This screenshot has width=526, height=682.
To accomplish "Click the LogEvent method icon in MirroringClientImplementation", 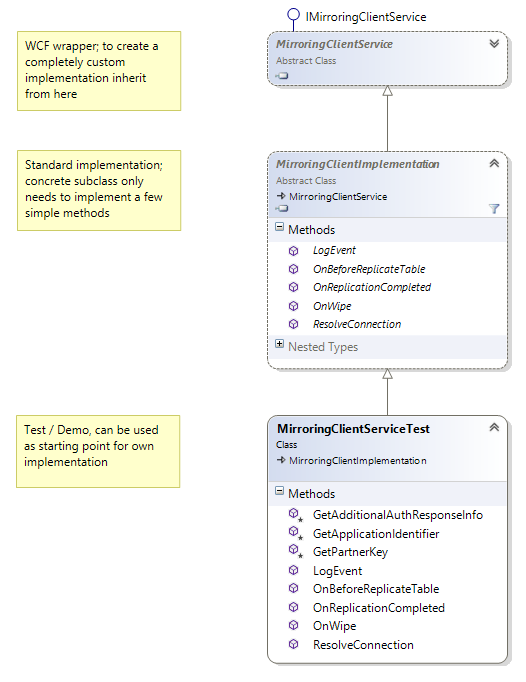I will (x=294, y=251).
